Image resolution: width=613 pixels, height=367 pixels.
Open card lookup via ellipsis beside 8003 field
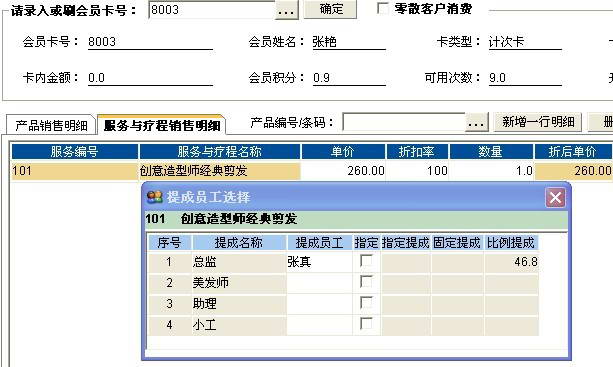(x=287, y=10)
